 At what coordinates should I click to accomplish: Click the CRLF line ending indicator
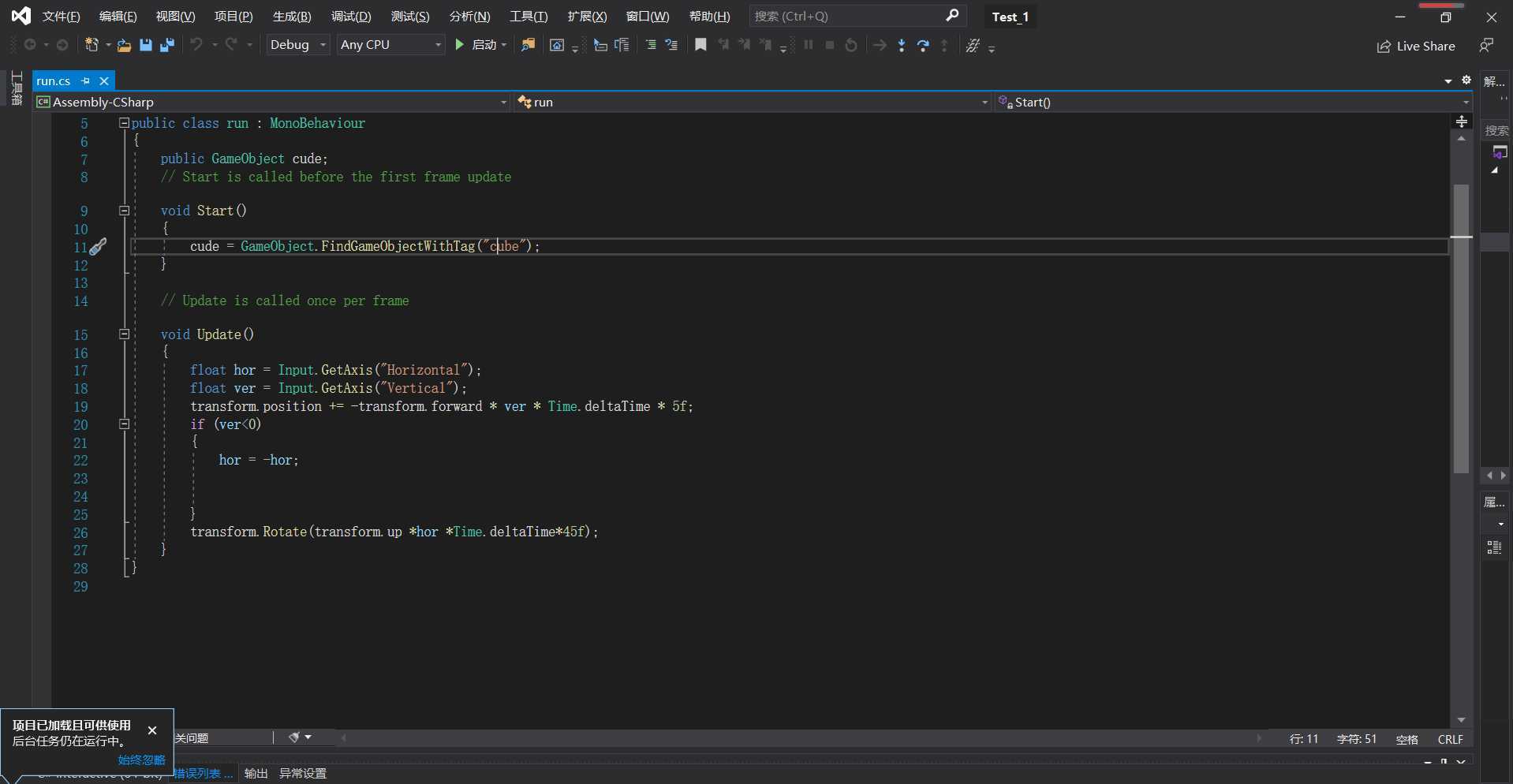[x=1450, y=739]
